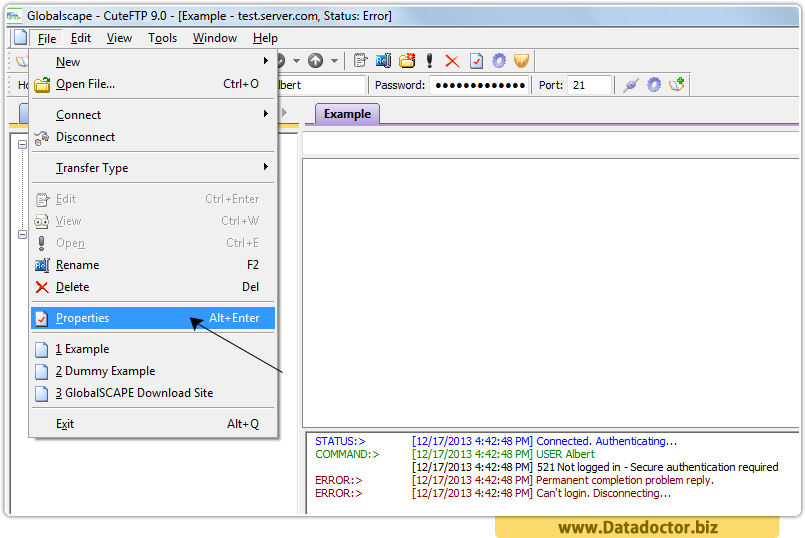
Task: Choose Disconnect from File menu
Action: pyautogui.click(x=153, y=137)
